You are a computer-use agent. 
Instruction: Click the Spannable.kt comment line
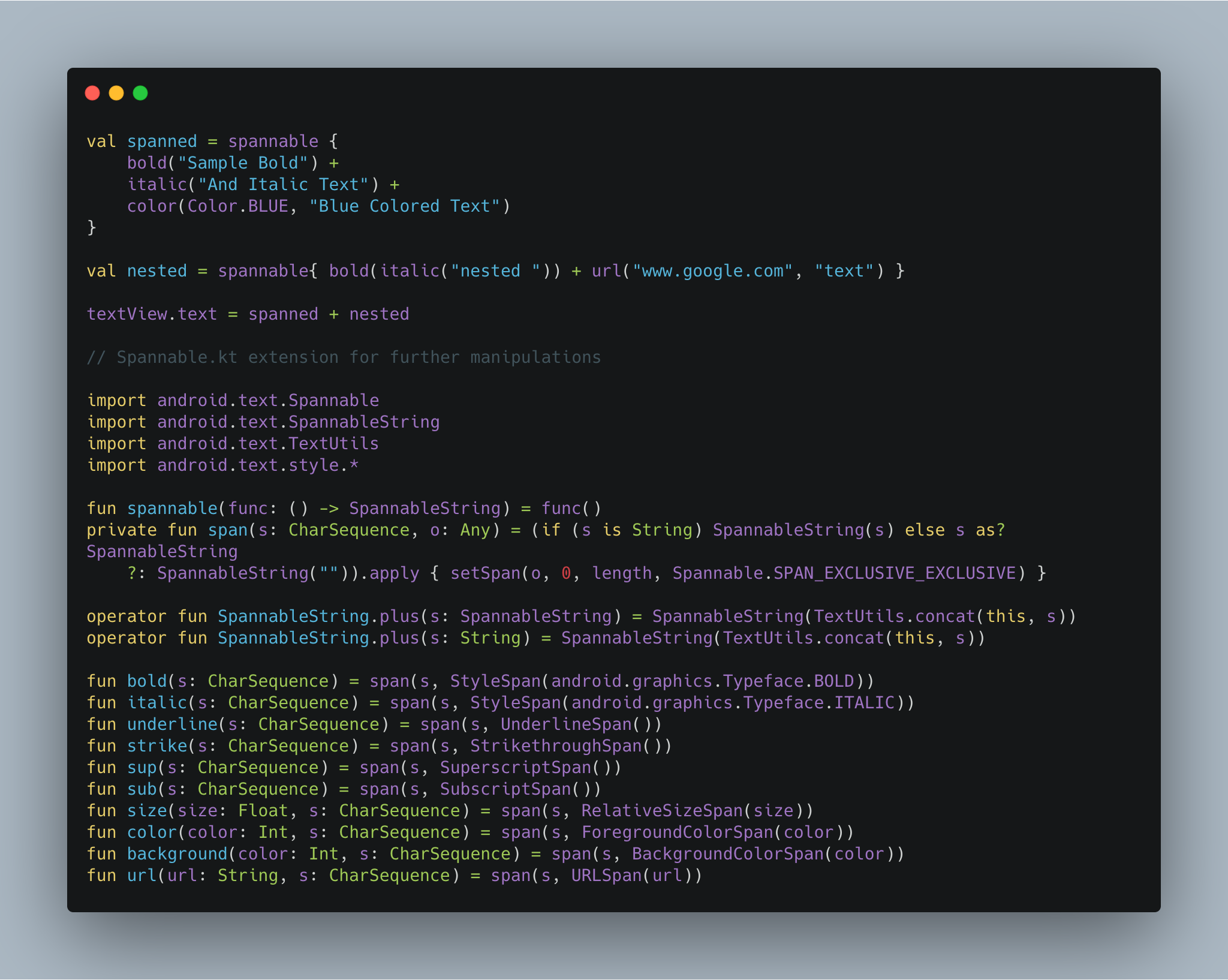[x=344, y=357]
